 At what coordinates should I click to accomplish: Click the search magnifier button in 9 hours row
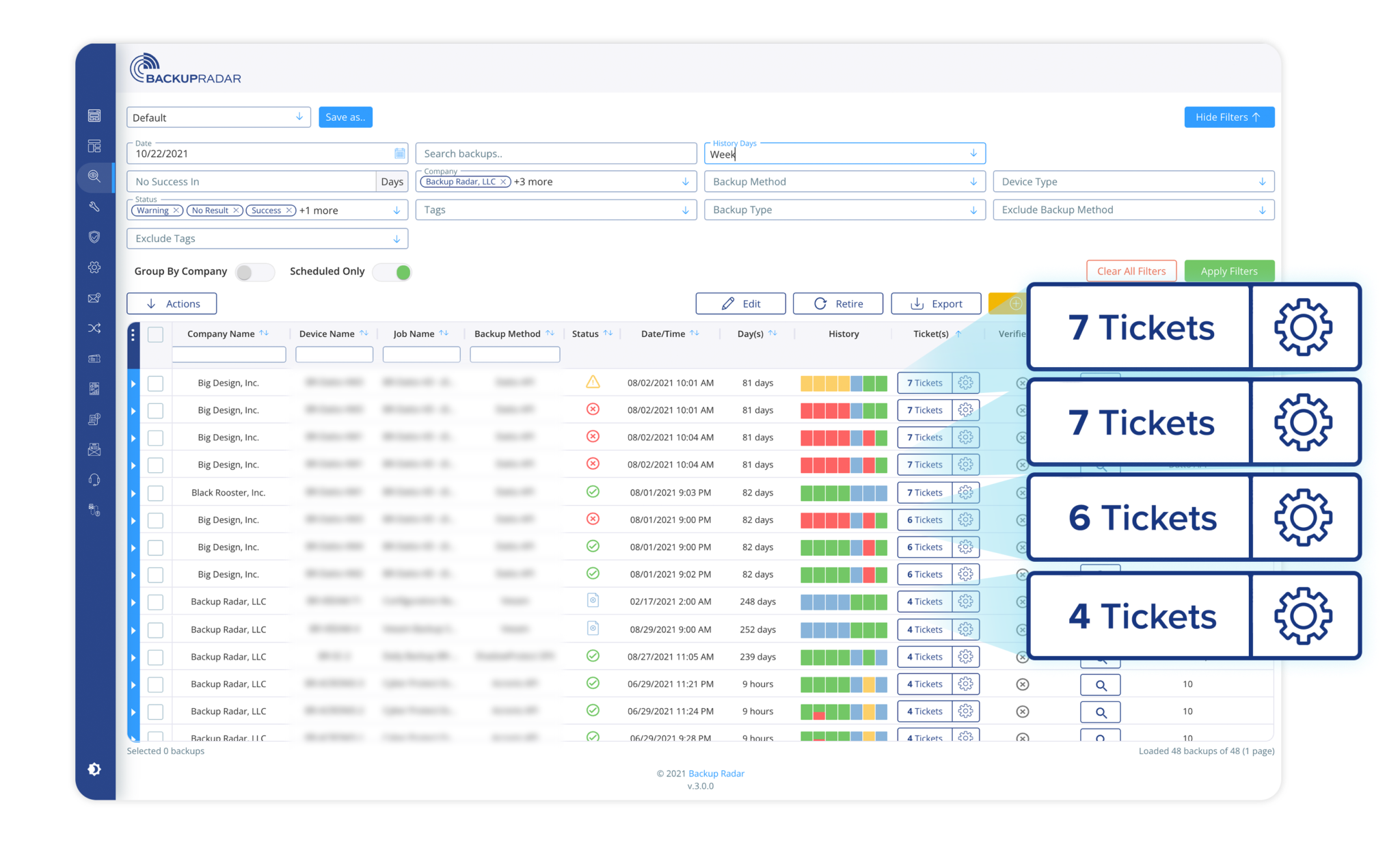pos(1100,684)
